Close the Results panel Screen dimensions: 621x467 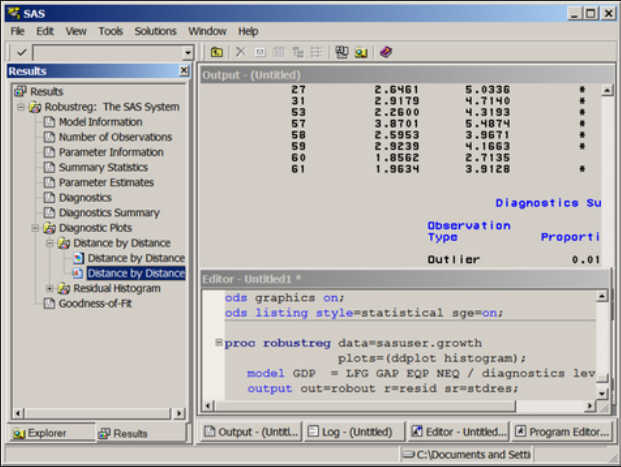tap(184, 71)
